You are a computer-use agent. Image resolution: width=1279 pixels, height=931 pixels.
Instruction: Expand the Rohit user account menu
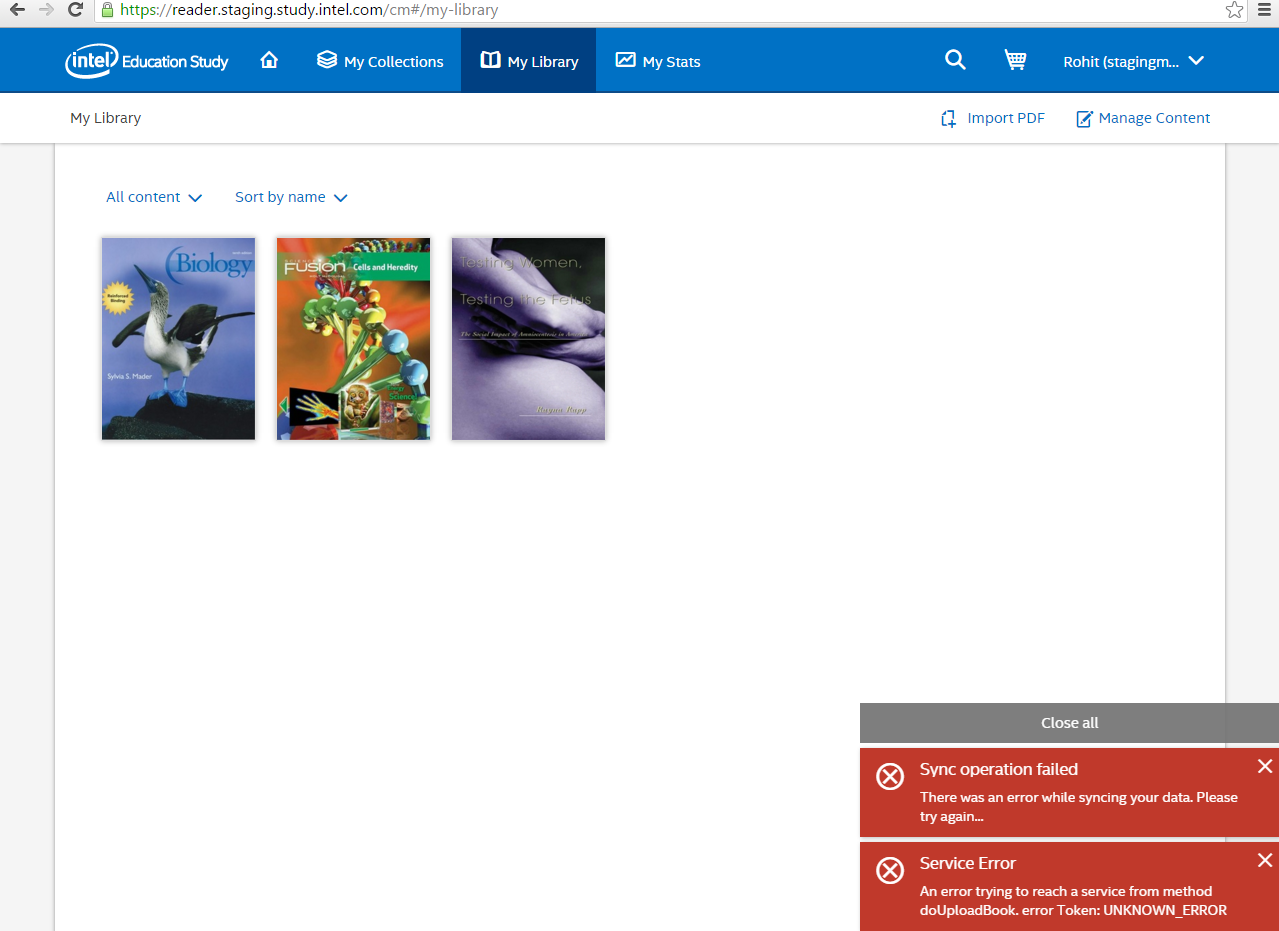pyautogui.click(x=1133, y=61)
